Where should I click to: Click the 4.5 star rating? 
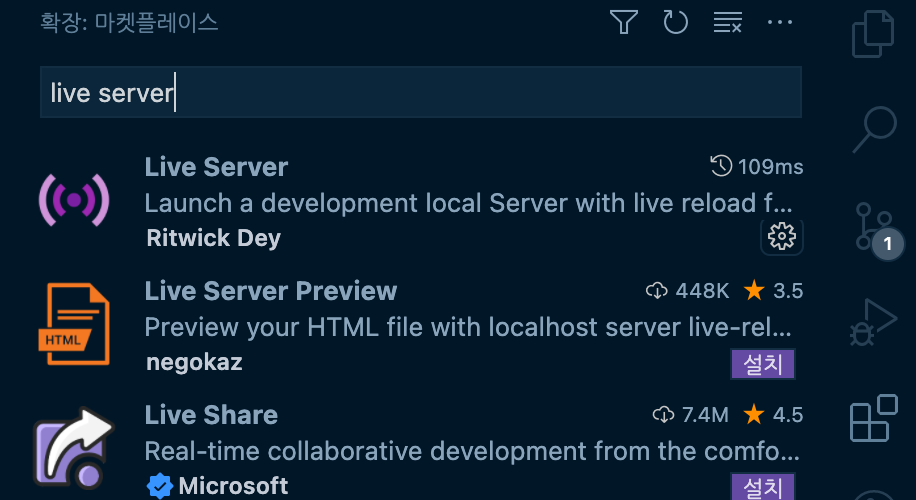click(x=773, y=415)
